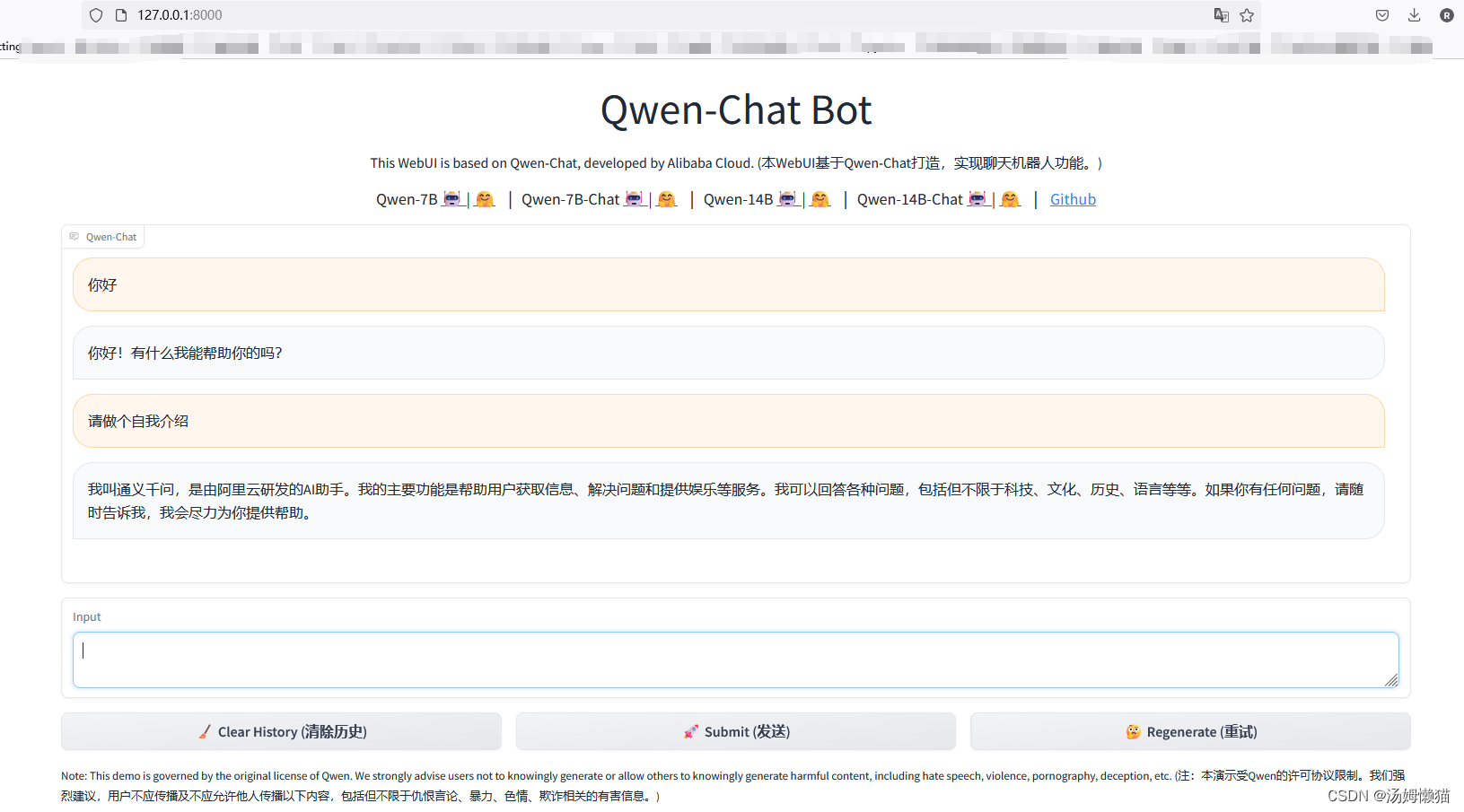Click Clear History (清除历史) button
The width and height of the screenshot is (1464, 812).
pyautogui.click(x=281, y=731)
